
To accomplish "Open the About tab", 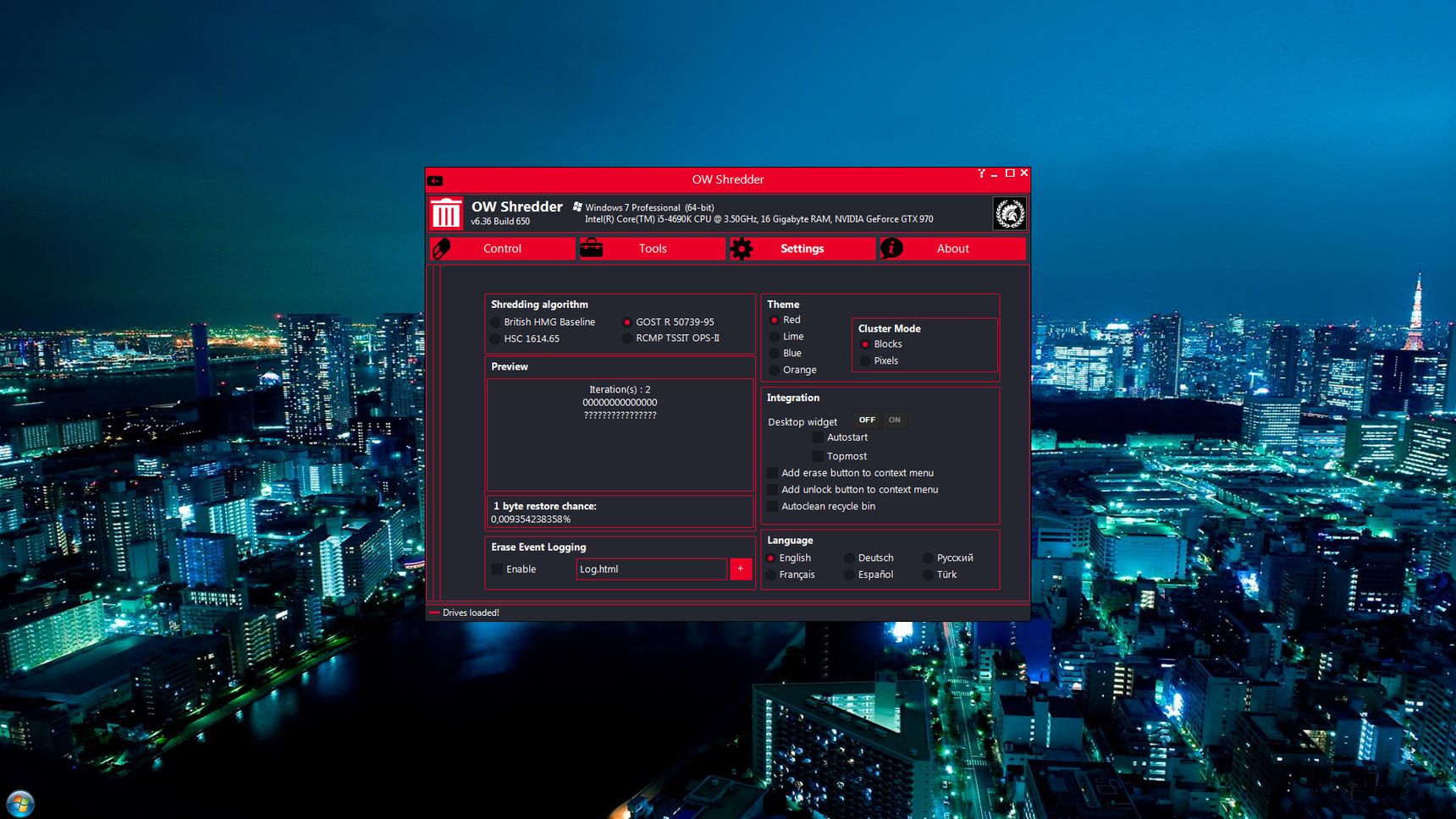I will pos(952,249).
